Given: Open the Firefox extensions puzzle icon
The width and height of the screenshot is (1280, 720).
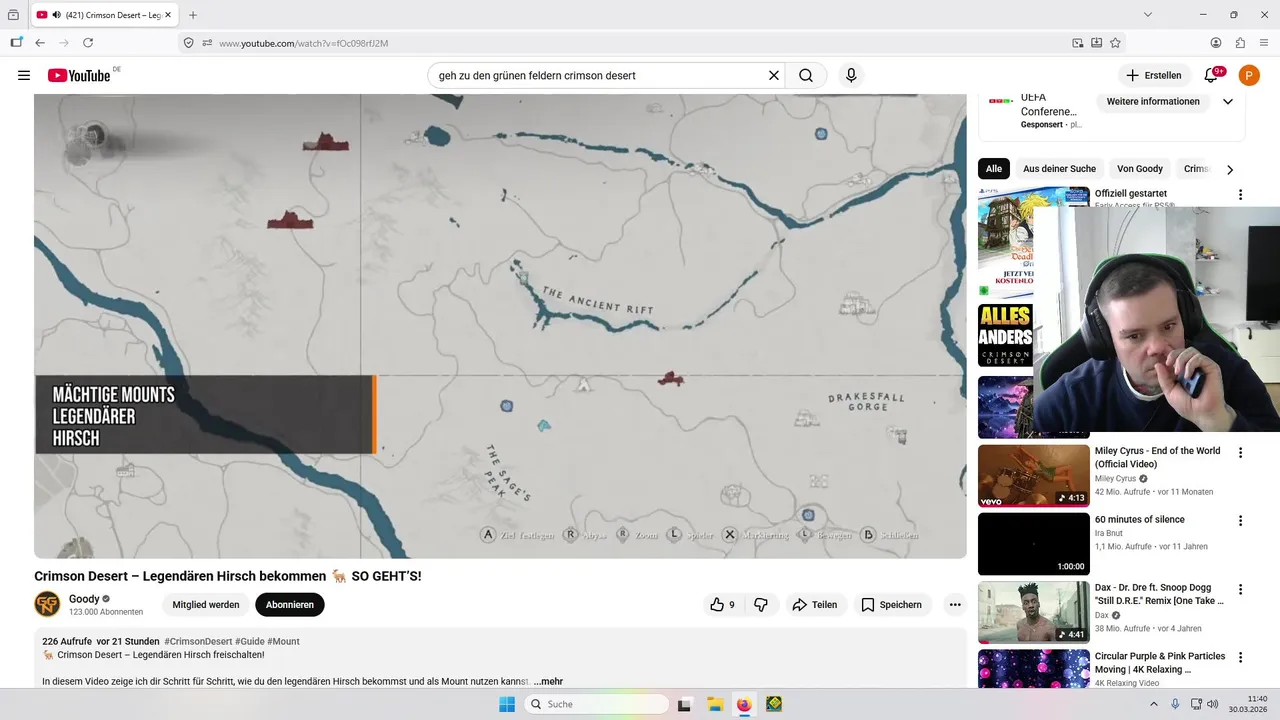Looking at the screenshot, I should click(1240, 43).
